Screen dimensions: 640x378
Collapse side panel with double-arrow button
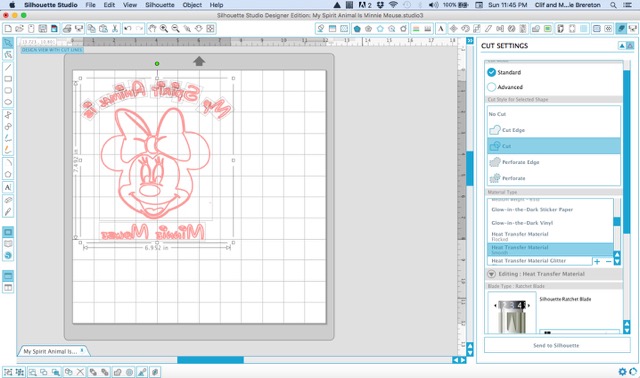[470, 41]
